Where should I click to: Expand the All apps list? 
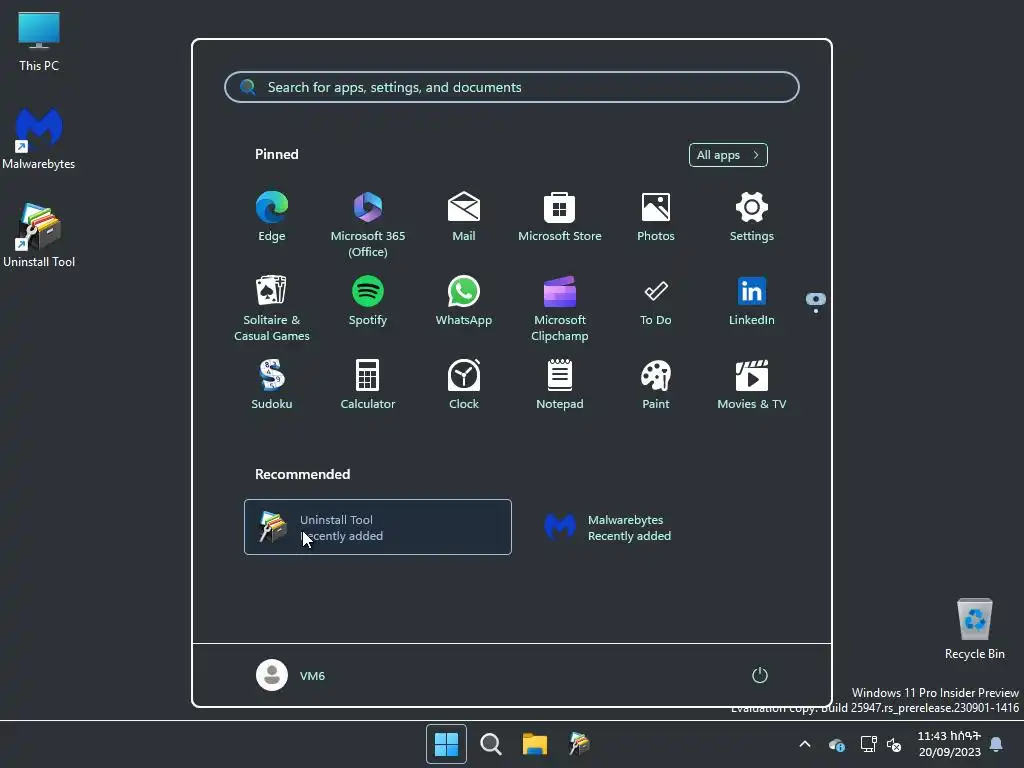click(x=728, y=155)
